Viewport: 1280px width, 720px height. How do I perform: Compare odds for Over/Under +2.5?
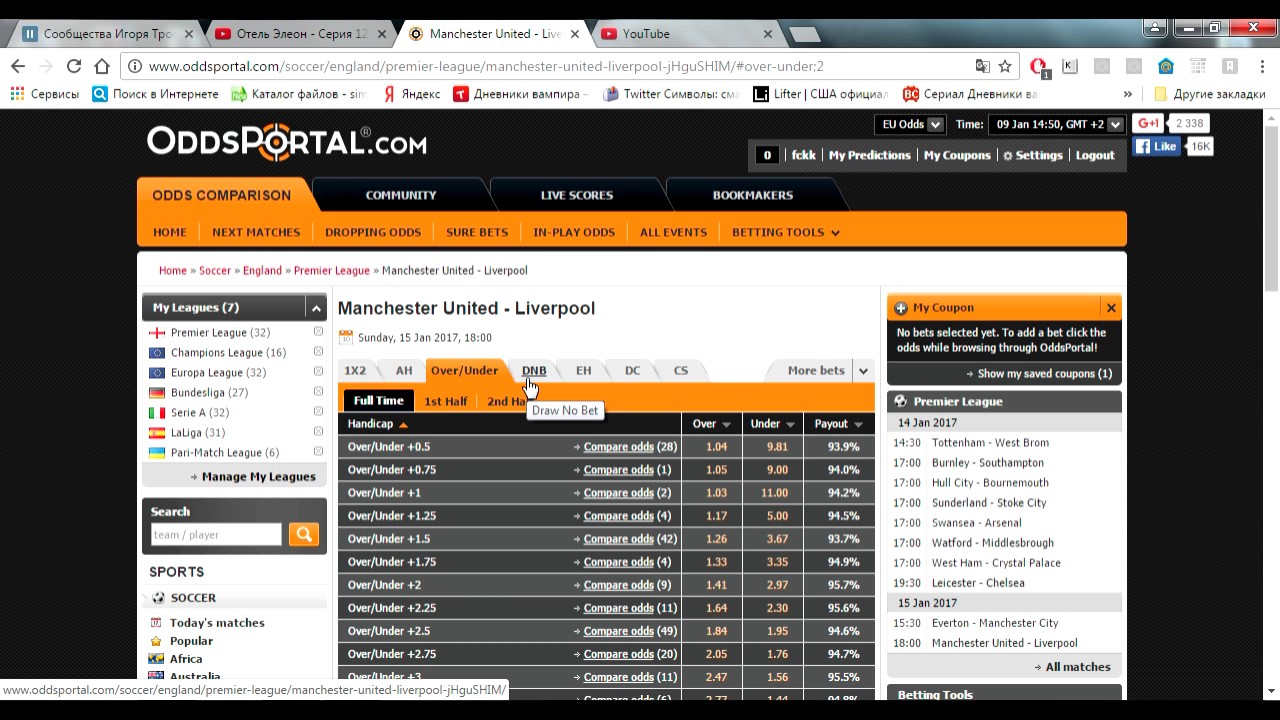(618, 631)
